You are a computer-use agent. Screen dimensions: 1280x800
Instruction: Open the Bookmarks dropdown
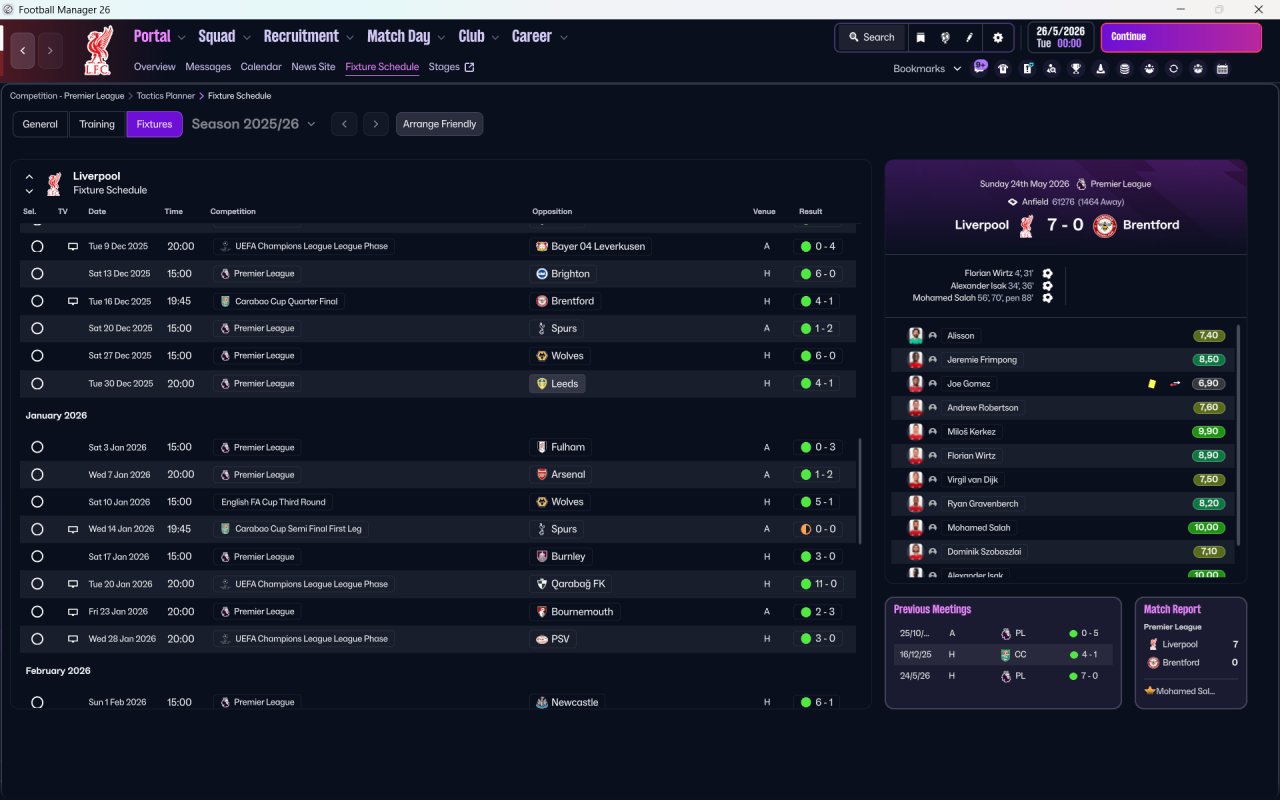(x=927, y=69)
